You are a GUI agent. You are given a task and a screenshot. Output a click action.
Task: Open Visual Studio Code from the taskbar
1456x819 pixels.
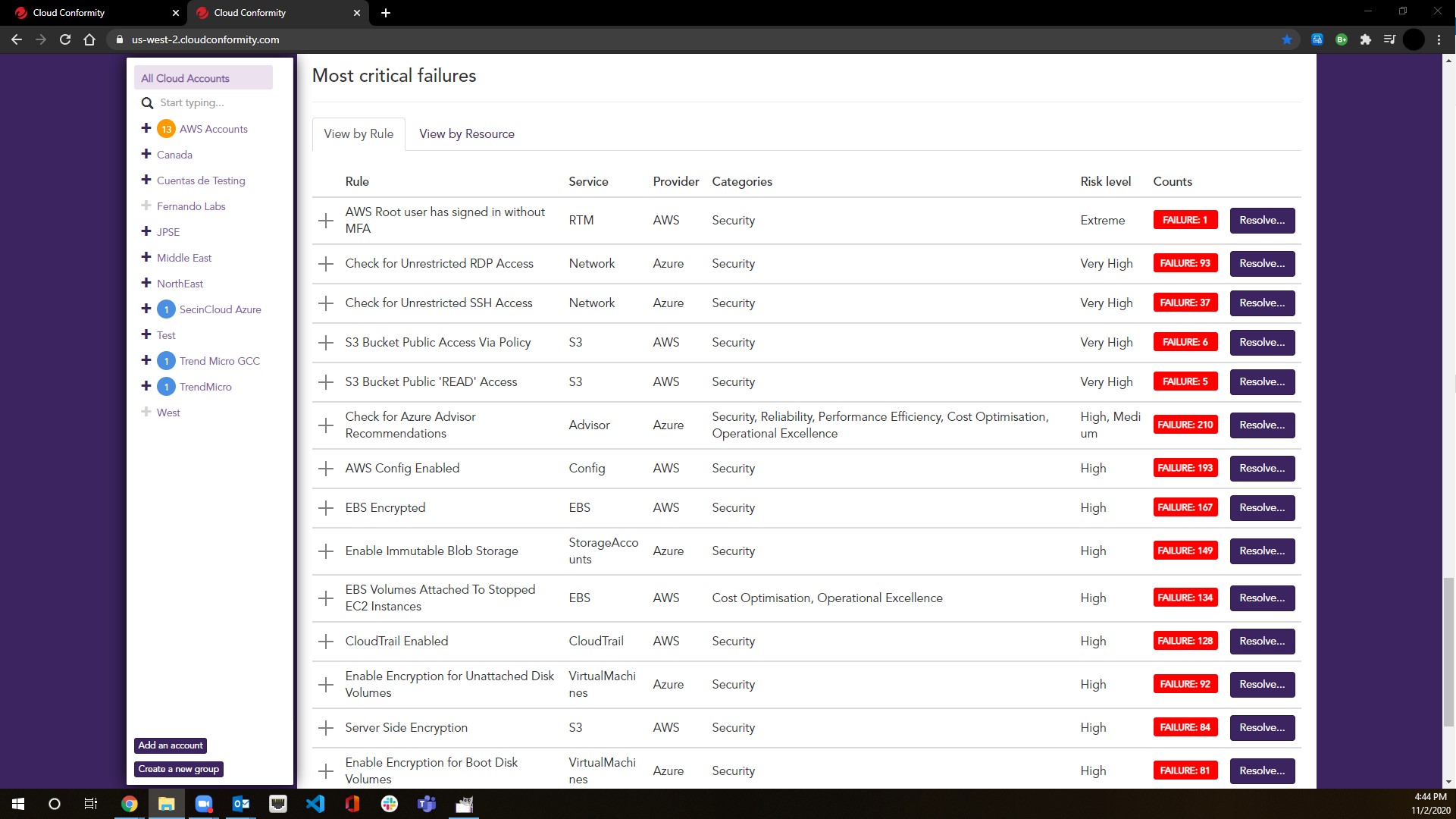[x=315, y=804]
